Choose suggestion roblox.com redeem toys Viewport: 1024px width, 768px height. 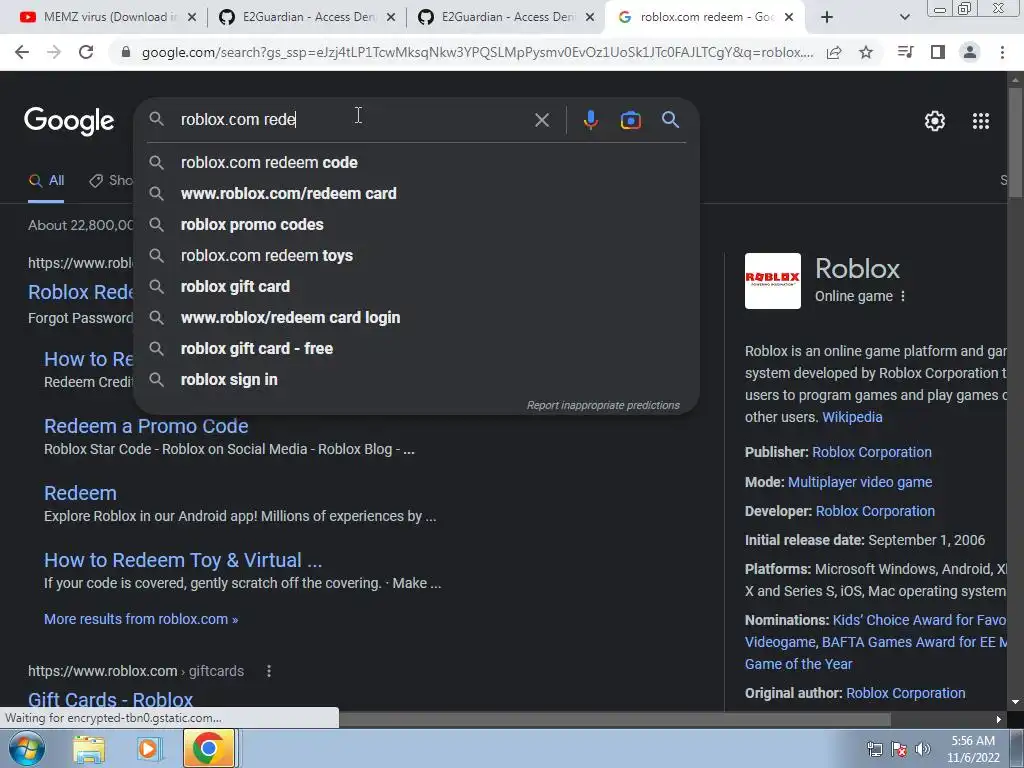coord(416,255)
